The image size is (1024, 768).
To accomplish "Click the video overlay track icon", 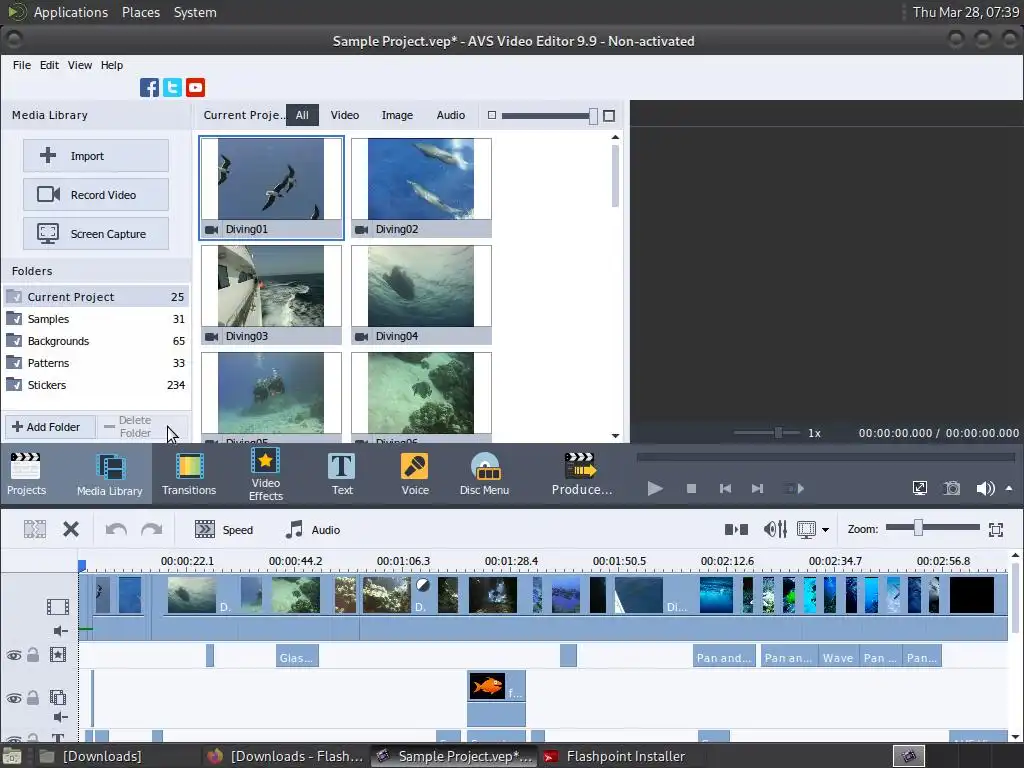I will (x=57, y=697).
